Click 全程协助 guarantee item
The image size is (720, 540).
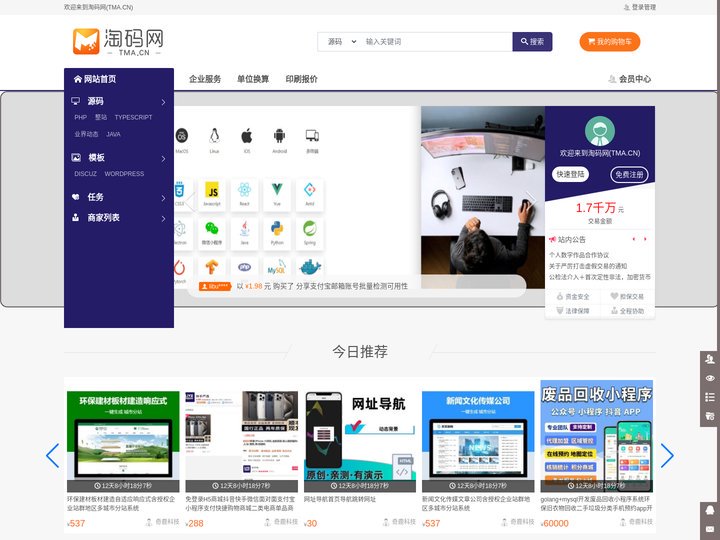(x=627, y=311)
